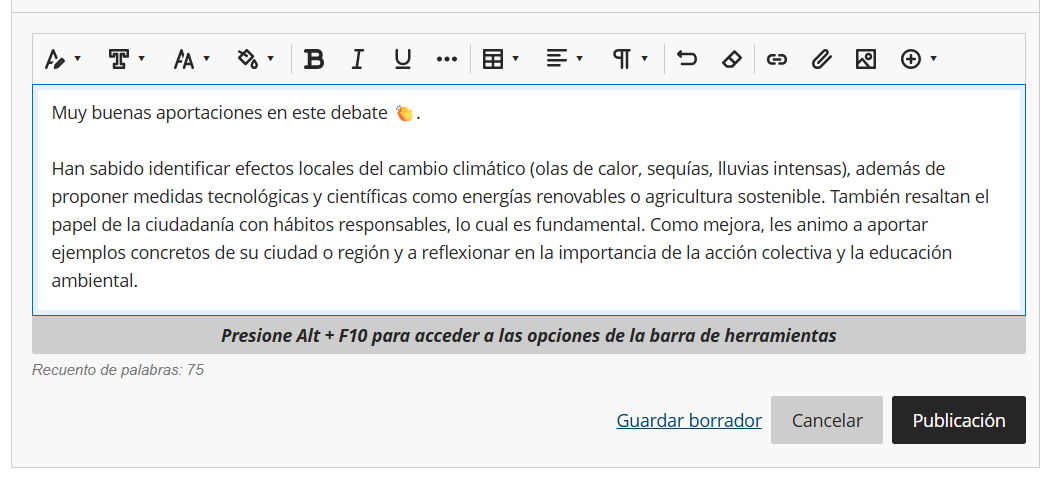Attach a file using the paperclip icon
The width and height of the screenshot is (1054, 478).
point(821,60)
